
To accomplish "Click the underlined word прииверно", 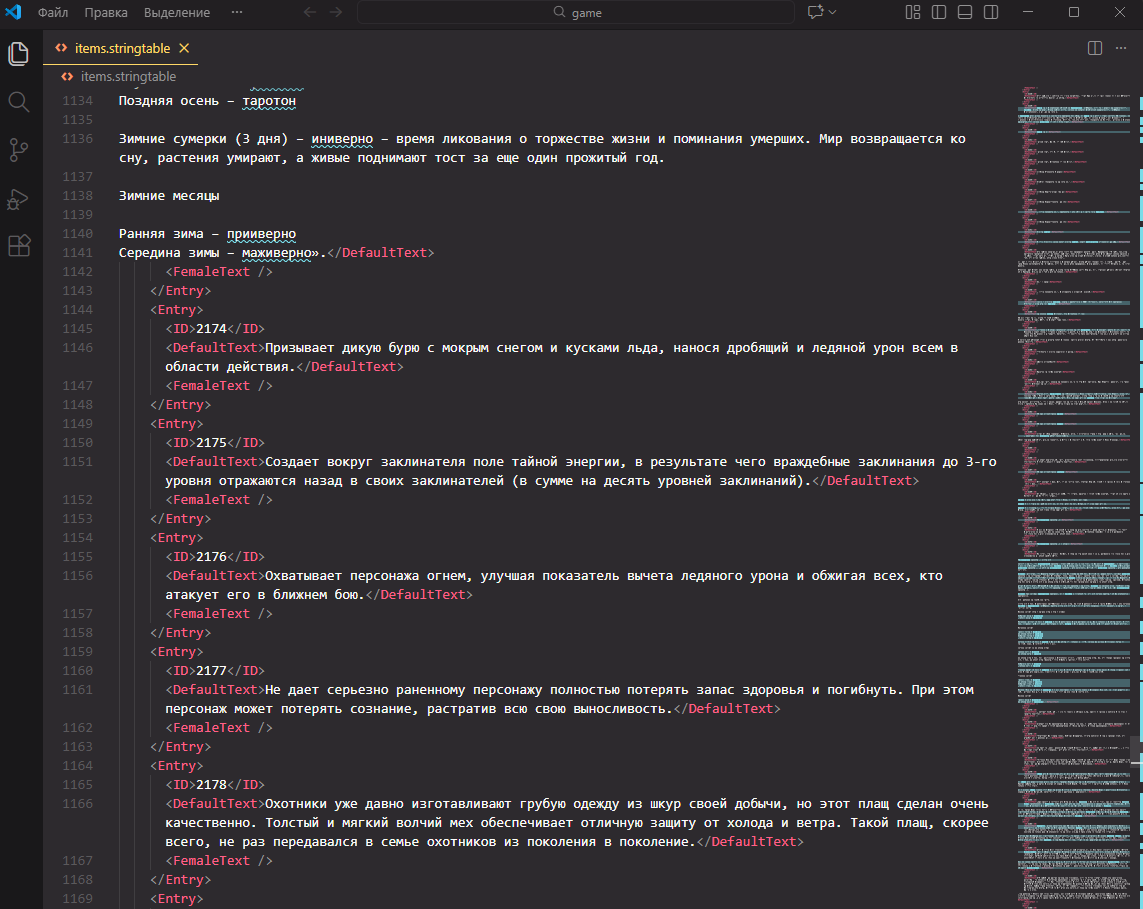I will (x=262, y=234).
